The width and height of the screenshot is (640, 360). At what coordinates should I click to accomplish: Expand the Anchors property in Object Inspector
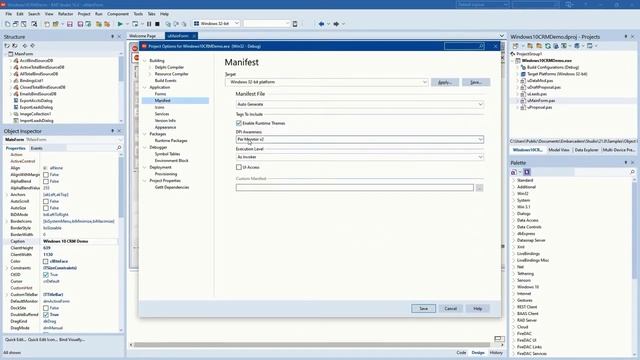7,195
